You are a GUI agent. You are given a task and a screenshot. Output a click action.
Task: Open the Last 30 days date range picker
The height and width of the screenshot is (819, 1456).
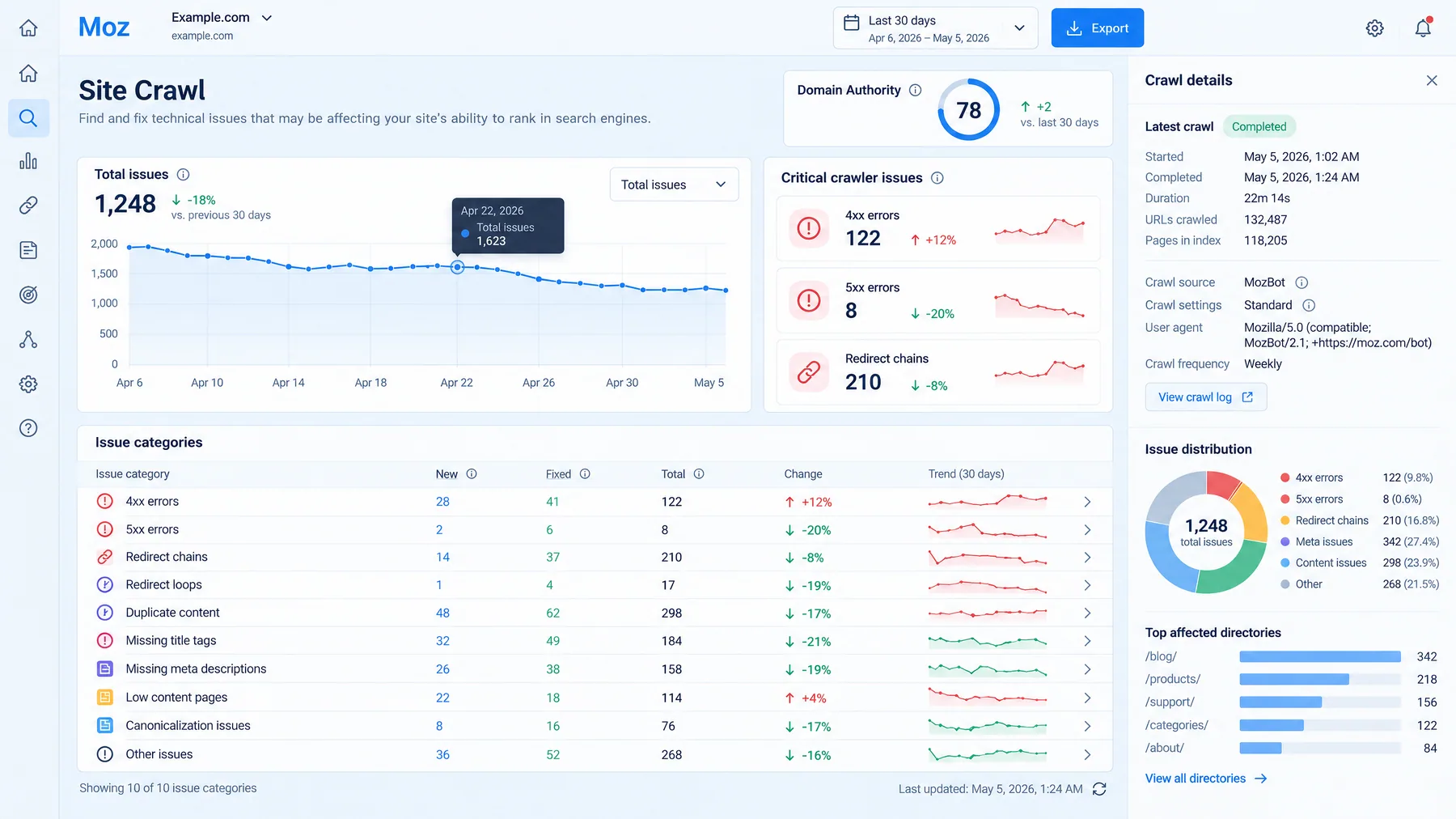pos(935,28)
